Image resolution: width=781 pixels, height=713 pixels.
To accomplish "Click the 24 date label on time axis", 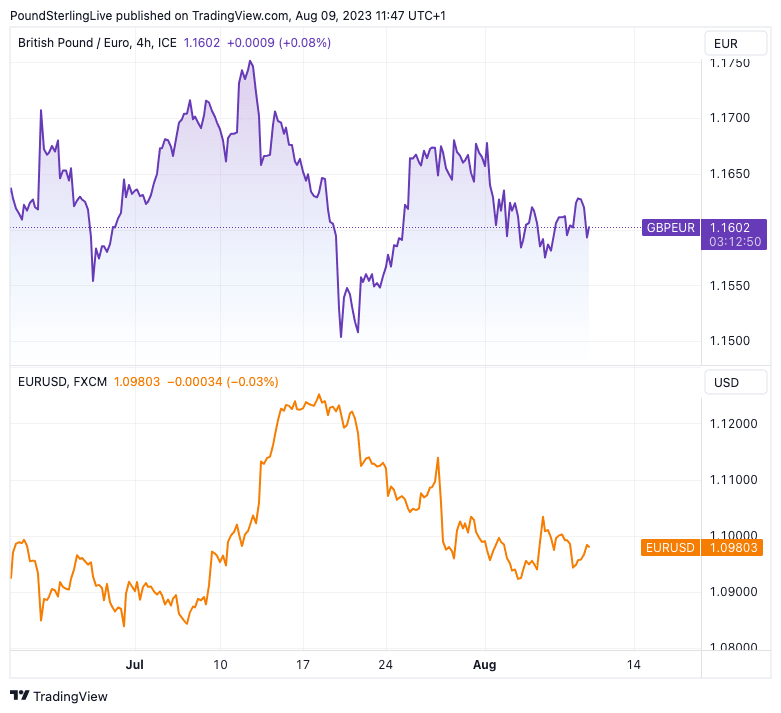I will (x=386, y=664).
